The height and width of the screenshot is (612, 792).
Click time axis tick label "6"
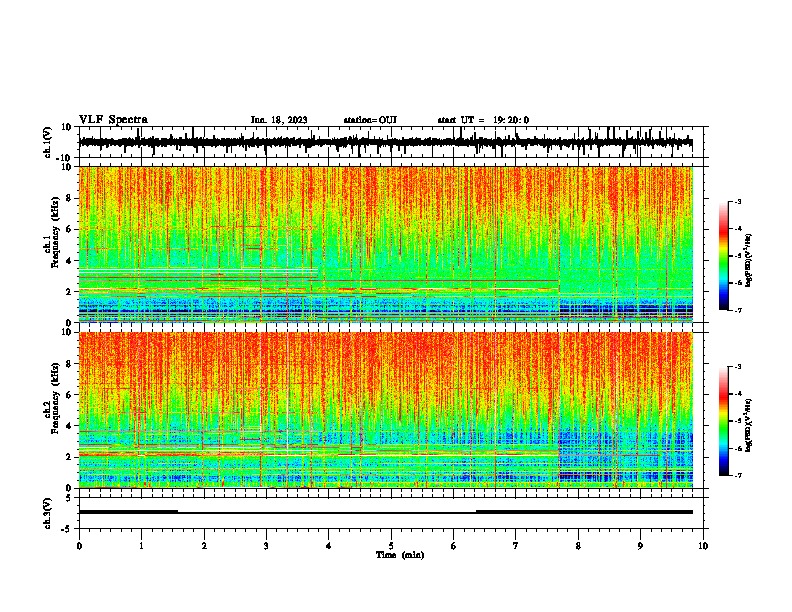point(454,546)
